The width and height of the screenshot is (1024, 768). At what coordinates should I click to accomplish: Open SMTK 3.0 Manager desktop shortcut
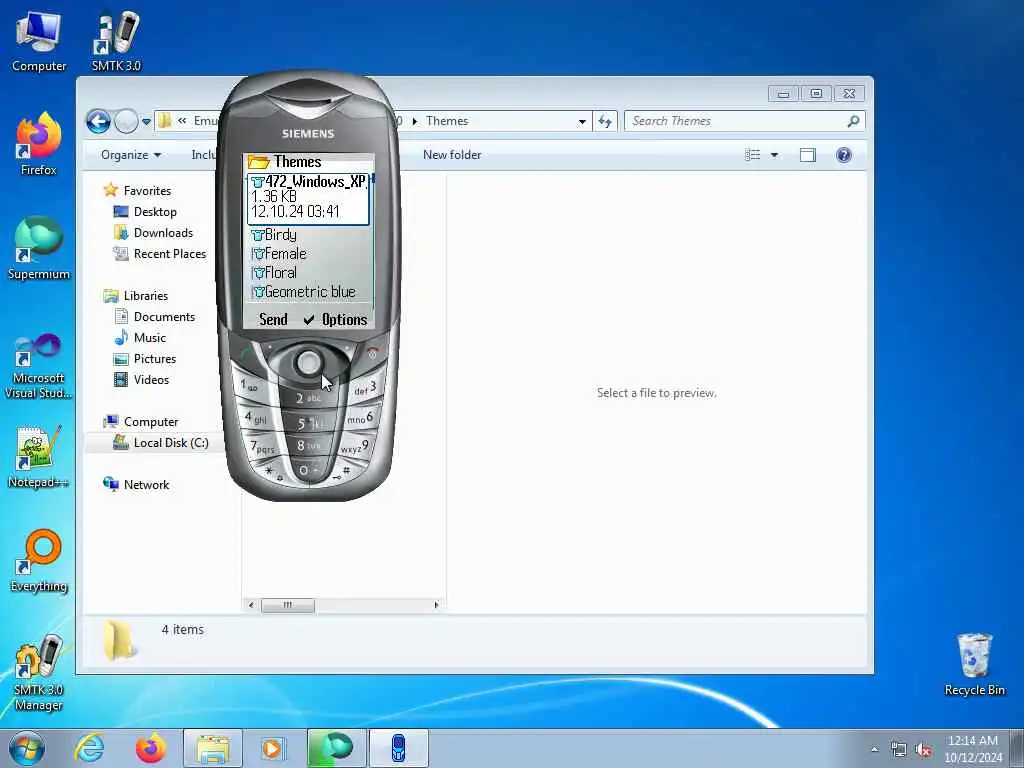pos(39,673)
